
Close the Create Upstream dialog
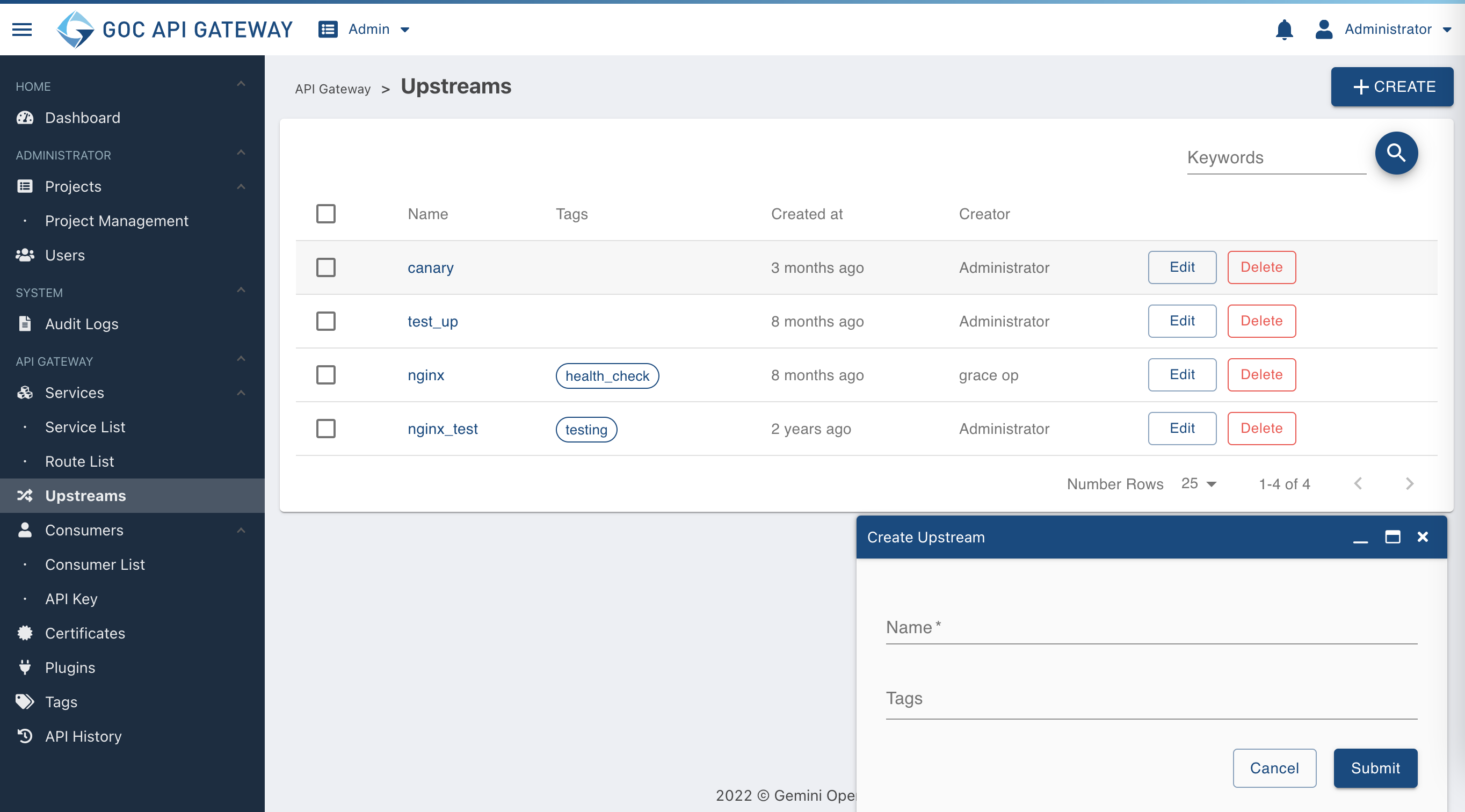point(1423,537)
